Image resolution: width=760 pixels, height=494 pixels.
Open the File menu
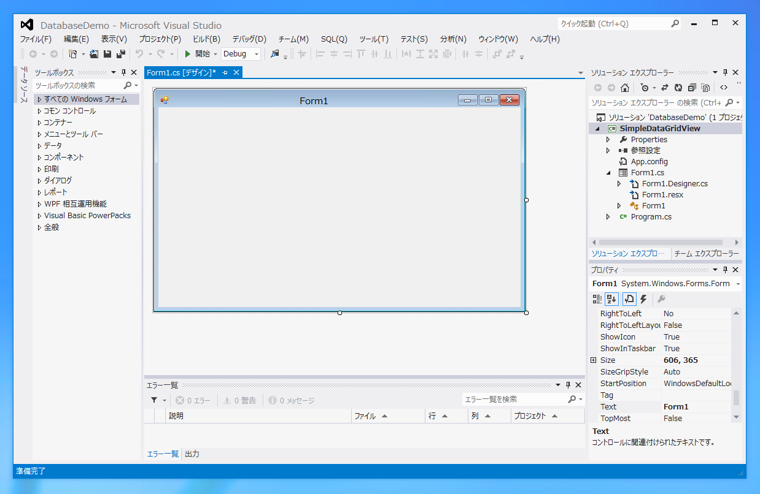click(35, 39)
